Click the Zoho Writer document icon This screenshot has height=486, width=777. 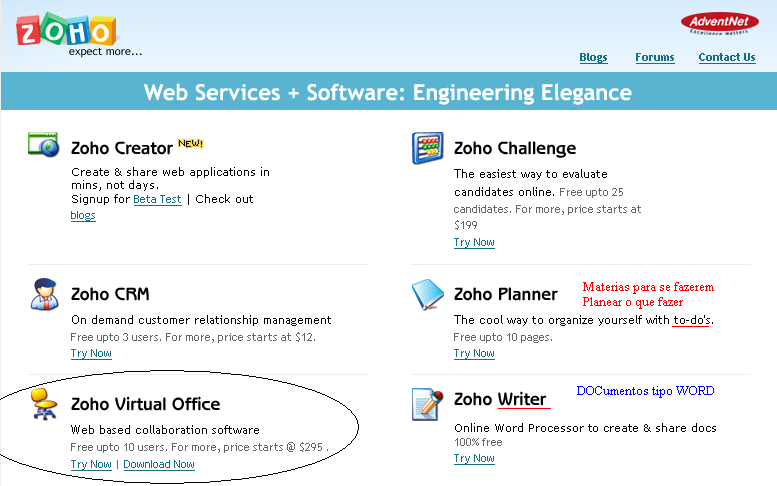tap(427, 404)
